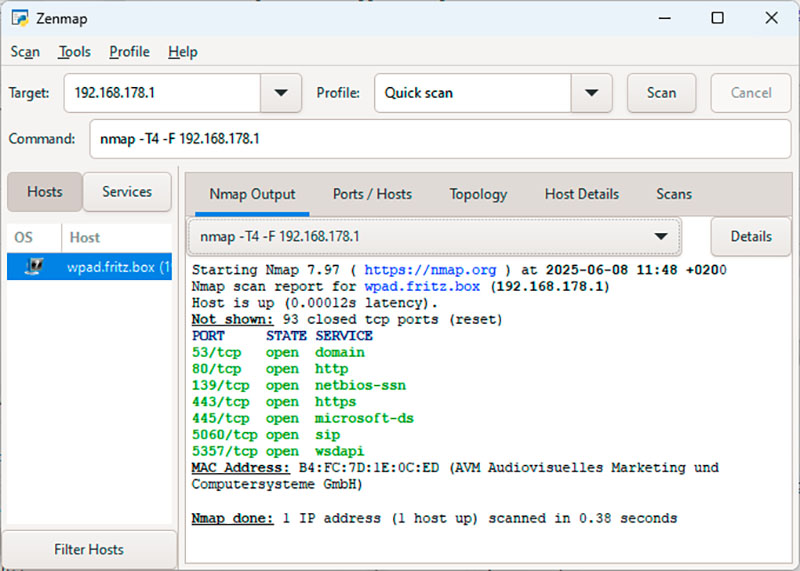Click the 53/tcp port entry

[x=216, y=353]
